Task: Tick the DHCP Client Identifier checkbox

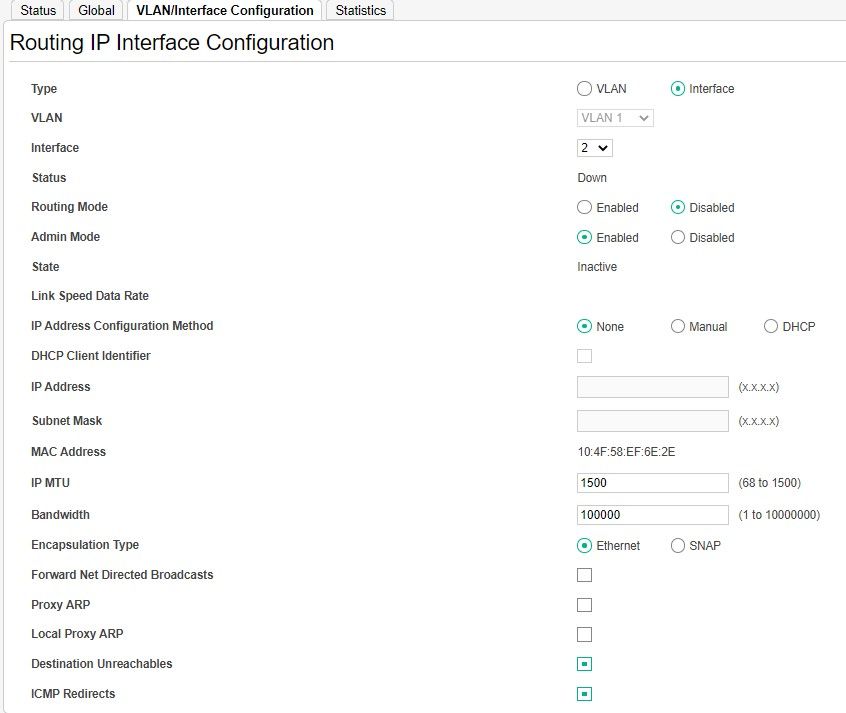Action: pos(584,356)
